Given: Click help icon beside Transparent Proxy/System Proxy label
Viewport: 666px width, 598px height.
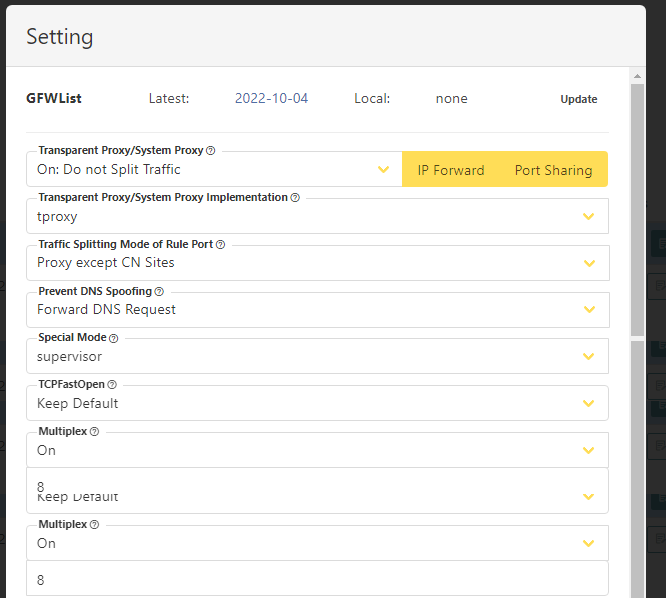Looking at the screenshot, I should coord(211,151).
